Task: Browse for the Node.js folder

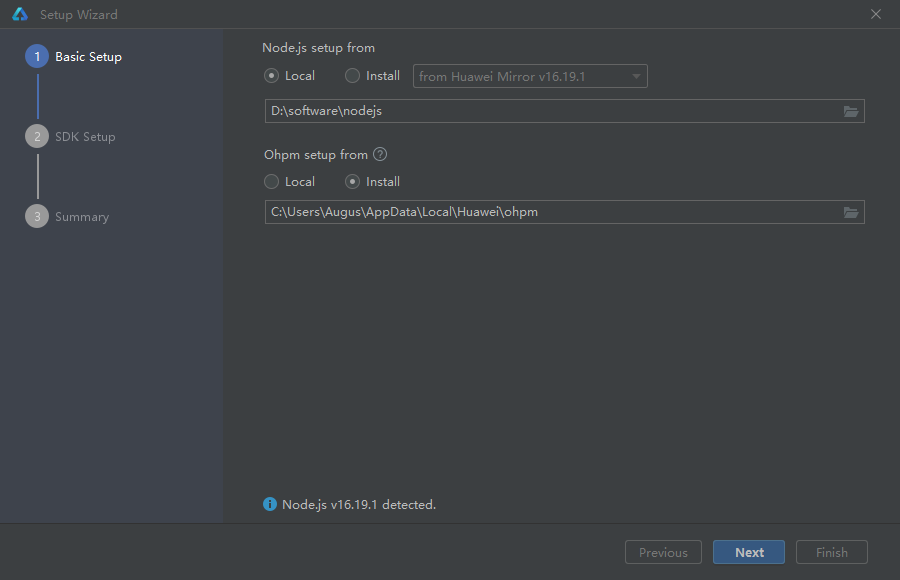Action: point(851,111)
